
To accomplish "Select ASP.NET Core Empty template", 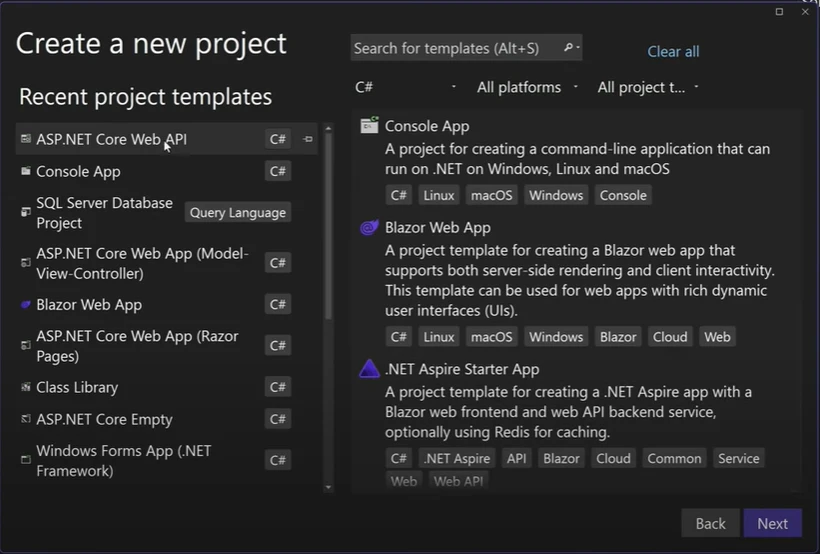I will point(166,419).
